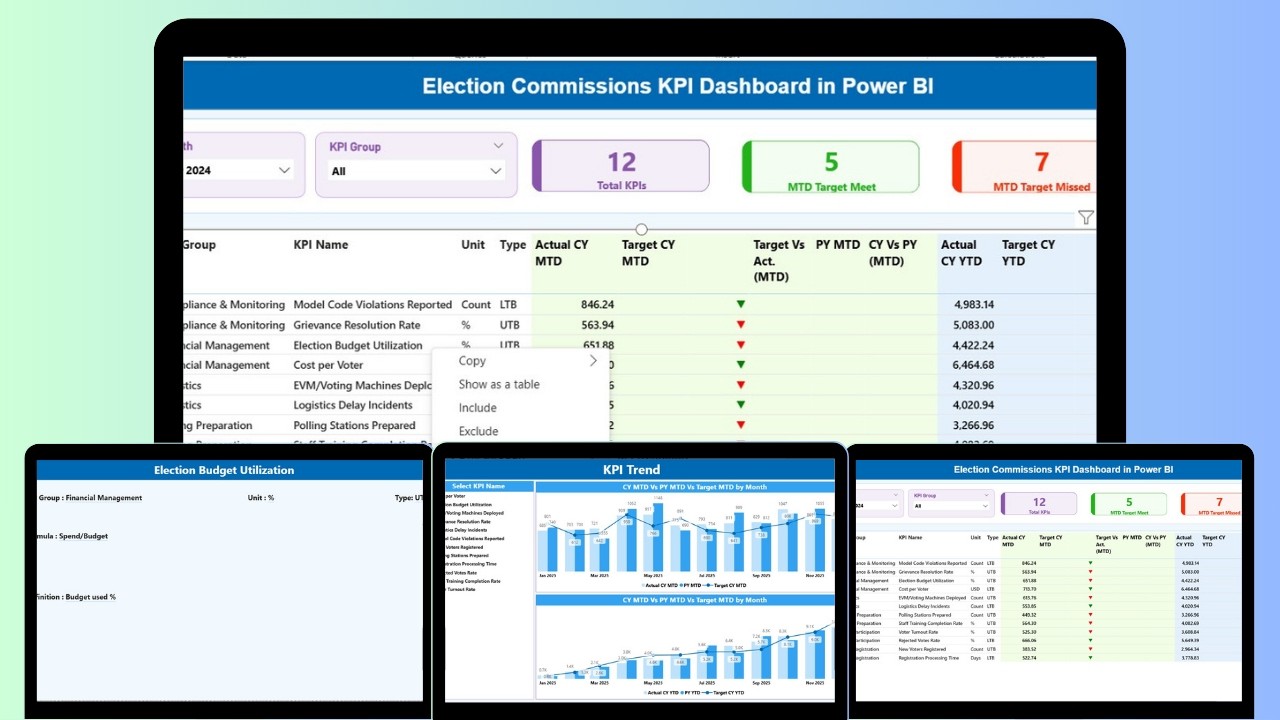This screenshot has height=720, width=1280.
Task: Click red arrow in Grievance Resolution Rate row
Action: click(x=741, y=324)
